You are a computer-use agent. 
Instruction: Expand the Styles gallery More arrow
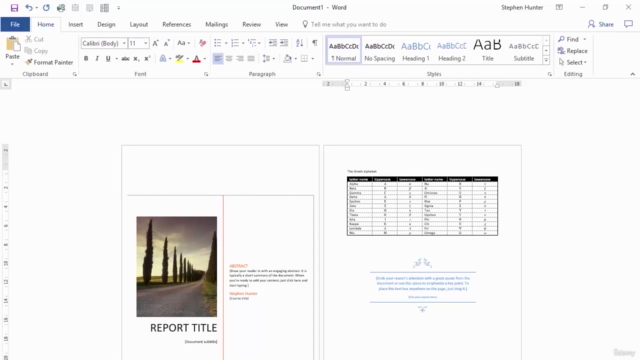click(x=546, y=60)
